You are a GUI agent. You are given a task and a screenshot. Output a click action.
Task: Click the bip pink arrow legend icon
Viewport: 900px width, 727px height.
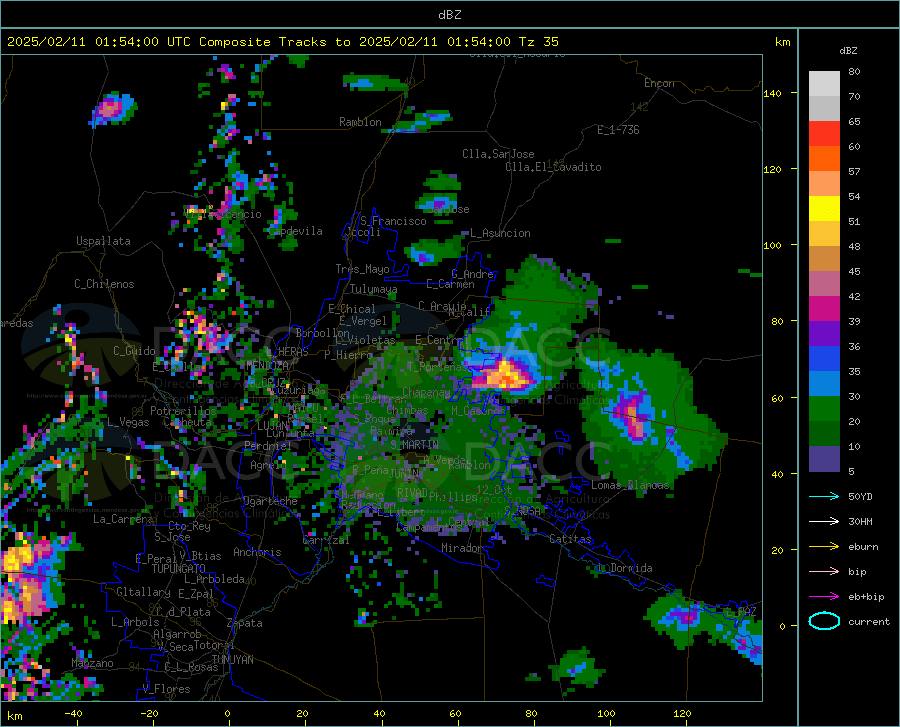click(x=824, y=572)
